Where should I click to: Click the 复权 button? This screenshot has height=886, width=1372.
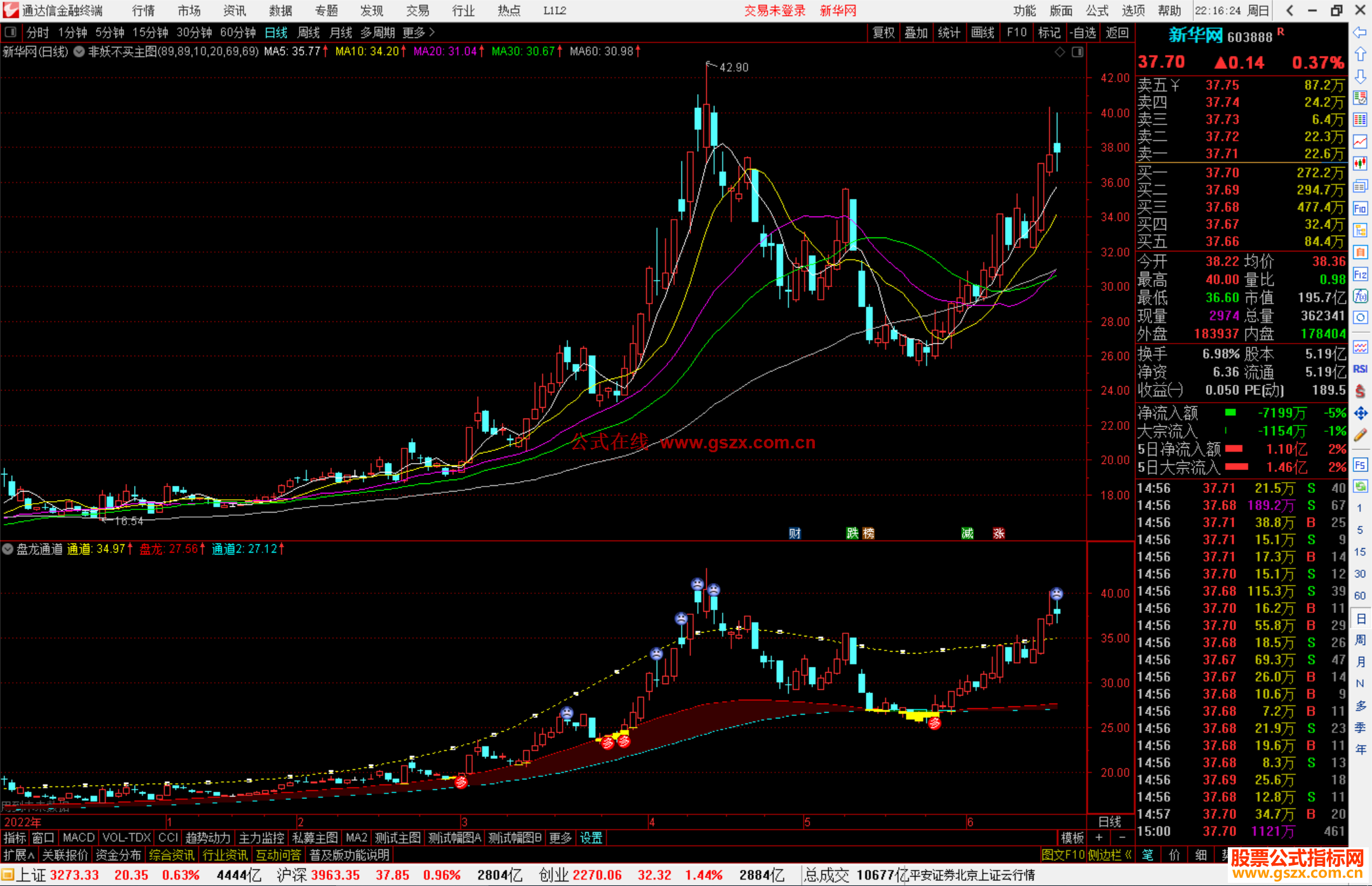tap(883, 32)
